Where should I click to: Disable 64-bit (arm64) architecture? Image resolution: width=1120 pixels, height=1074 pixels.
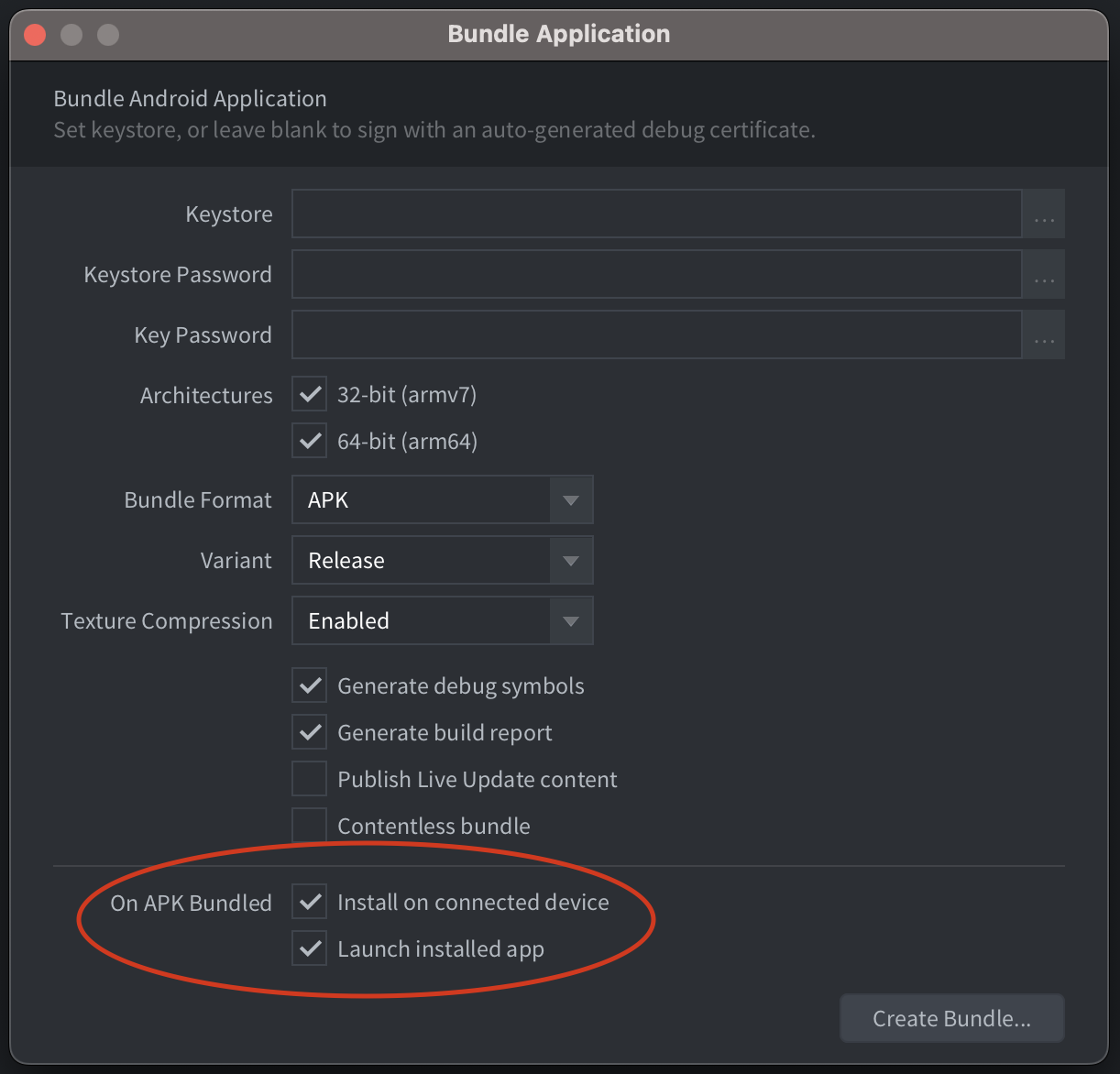(309, 440)
